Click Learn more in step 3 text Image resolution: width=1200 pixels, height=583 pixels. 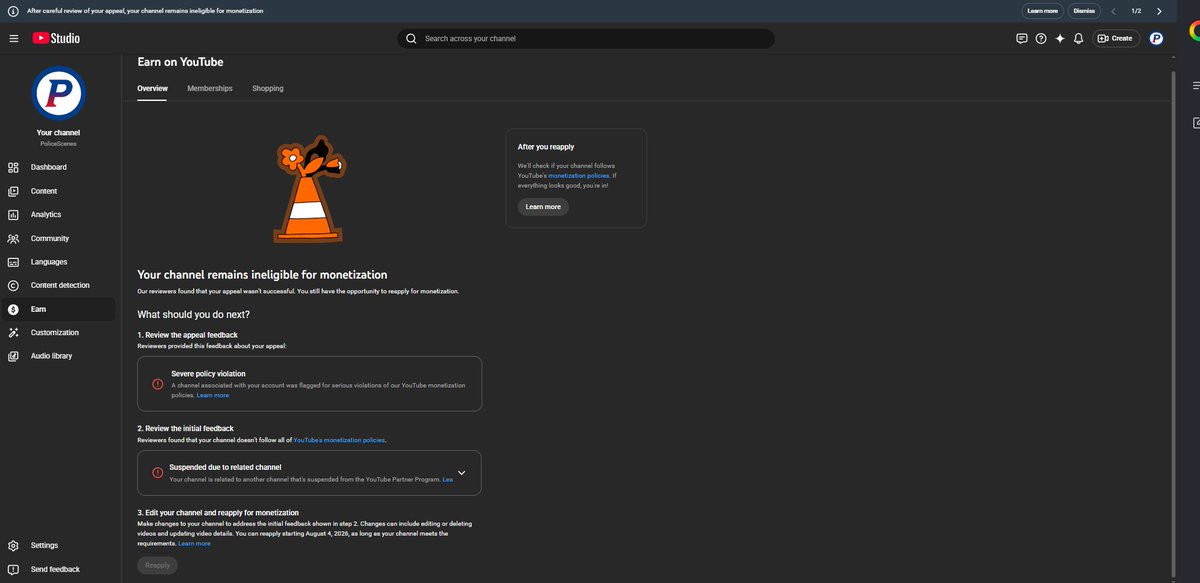coord(194,543)
